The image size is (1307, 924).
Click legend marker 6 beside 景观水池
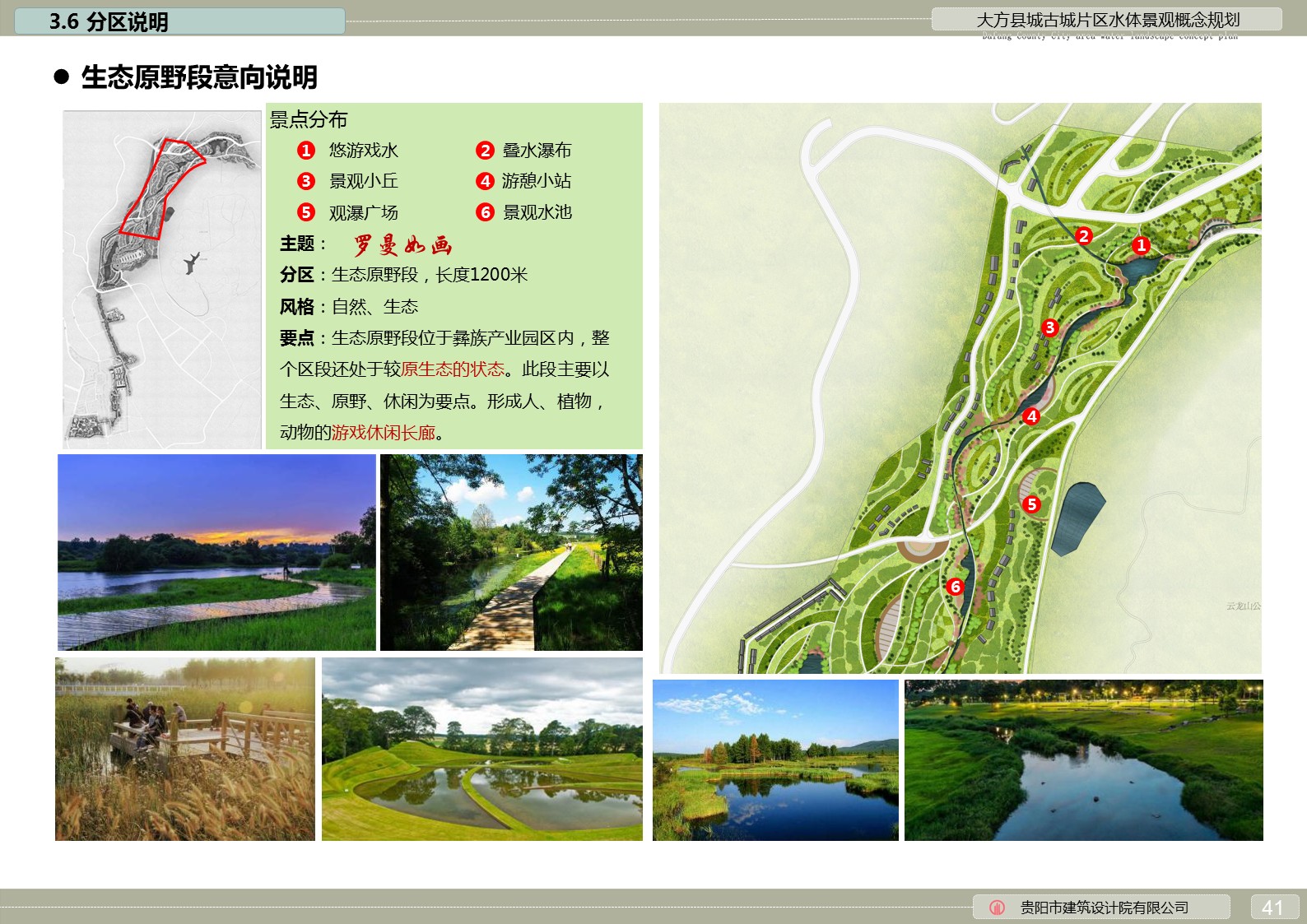pyautogui.click(x=485, y=212)
